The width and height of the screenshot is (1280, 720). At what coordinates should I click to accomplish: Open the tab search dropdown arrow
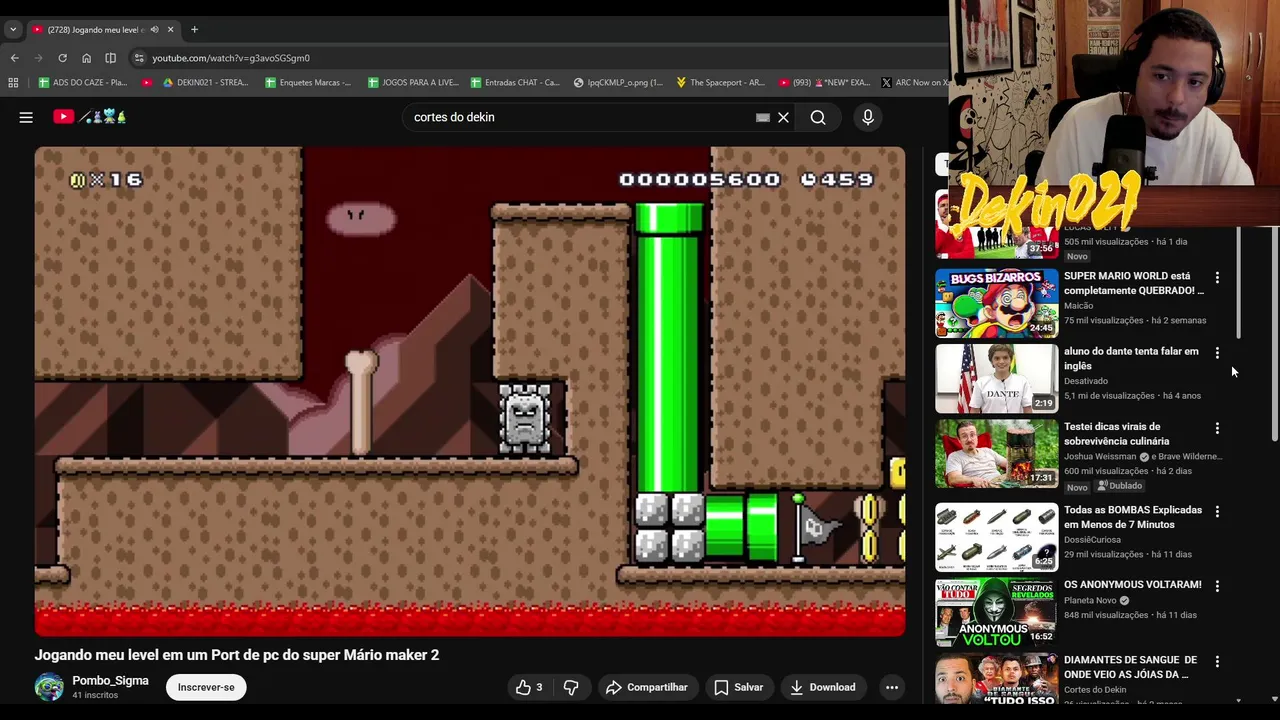13,30
